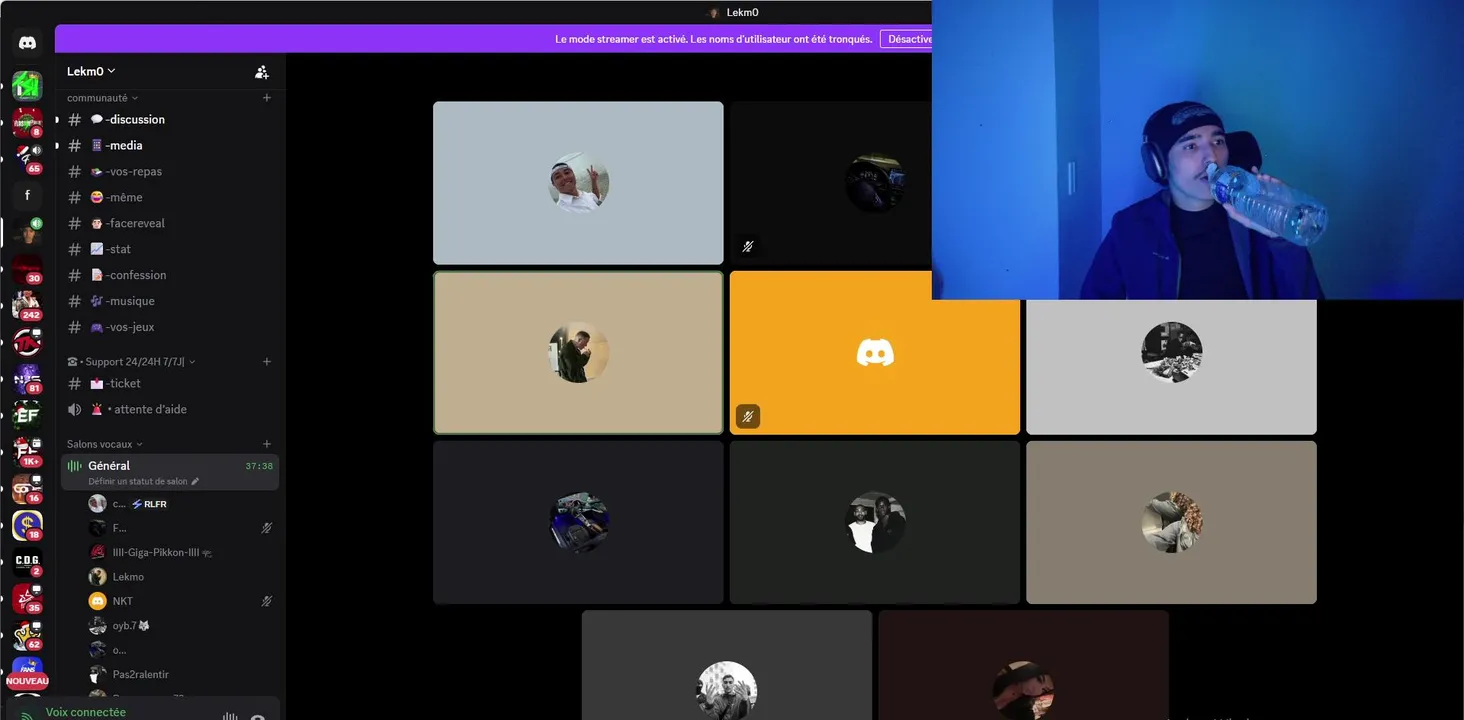Click the dark tile with two-men avatar

[875, 523]
